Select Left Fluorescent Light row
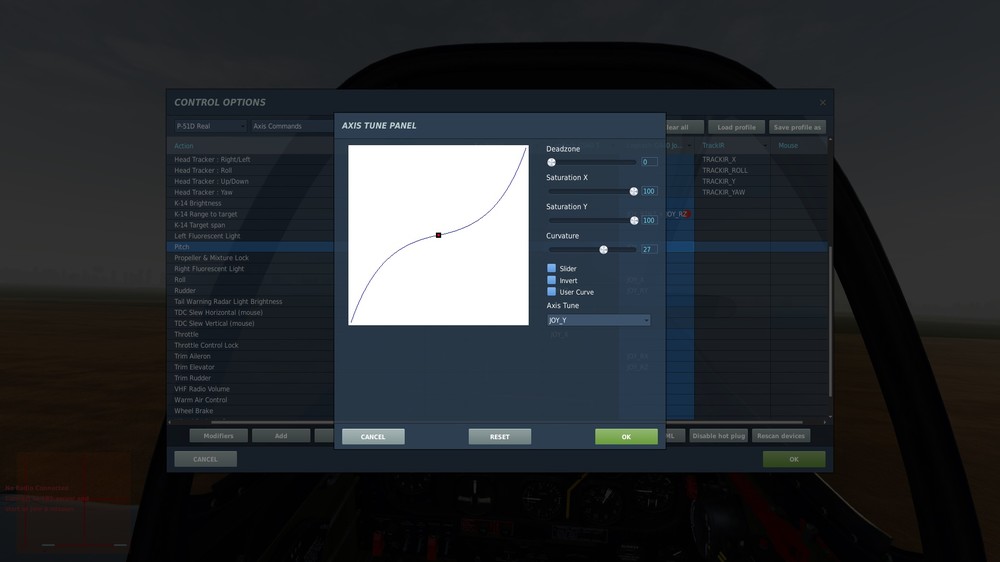This screenshot has width=1000, height=562. tap(251, 236)
